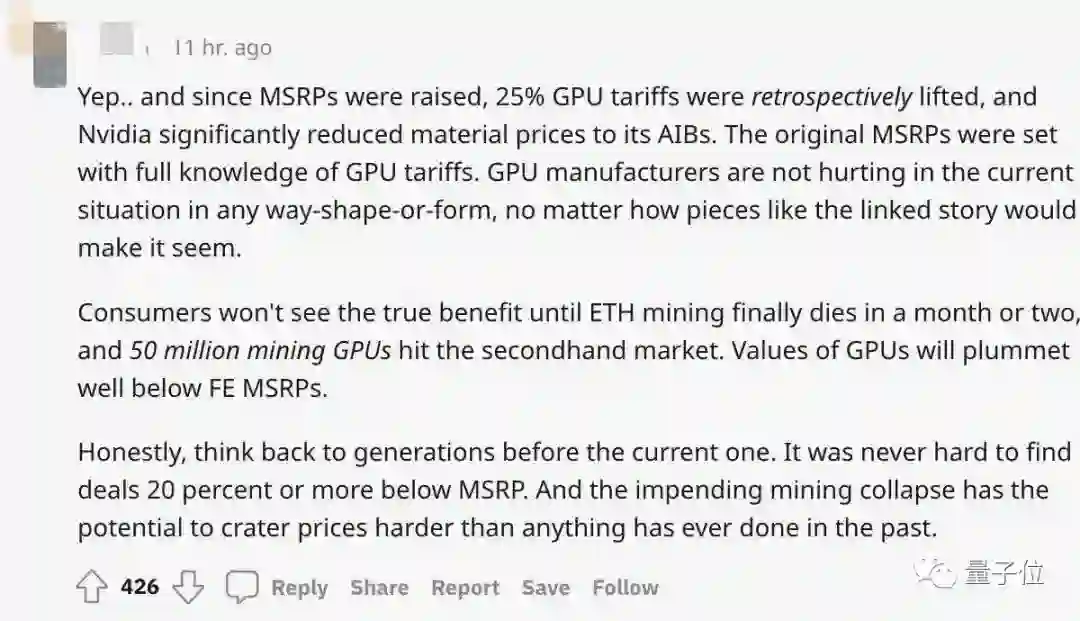Click the commenter's avatar image
Screen dimensions: 1080x621
pyautogui.click(x=49, y=55)
